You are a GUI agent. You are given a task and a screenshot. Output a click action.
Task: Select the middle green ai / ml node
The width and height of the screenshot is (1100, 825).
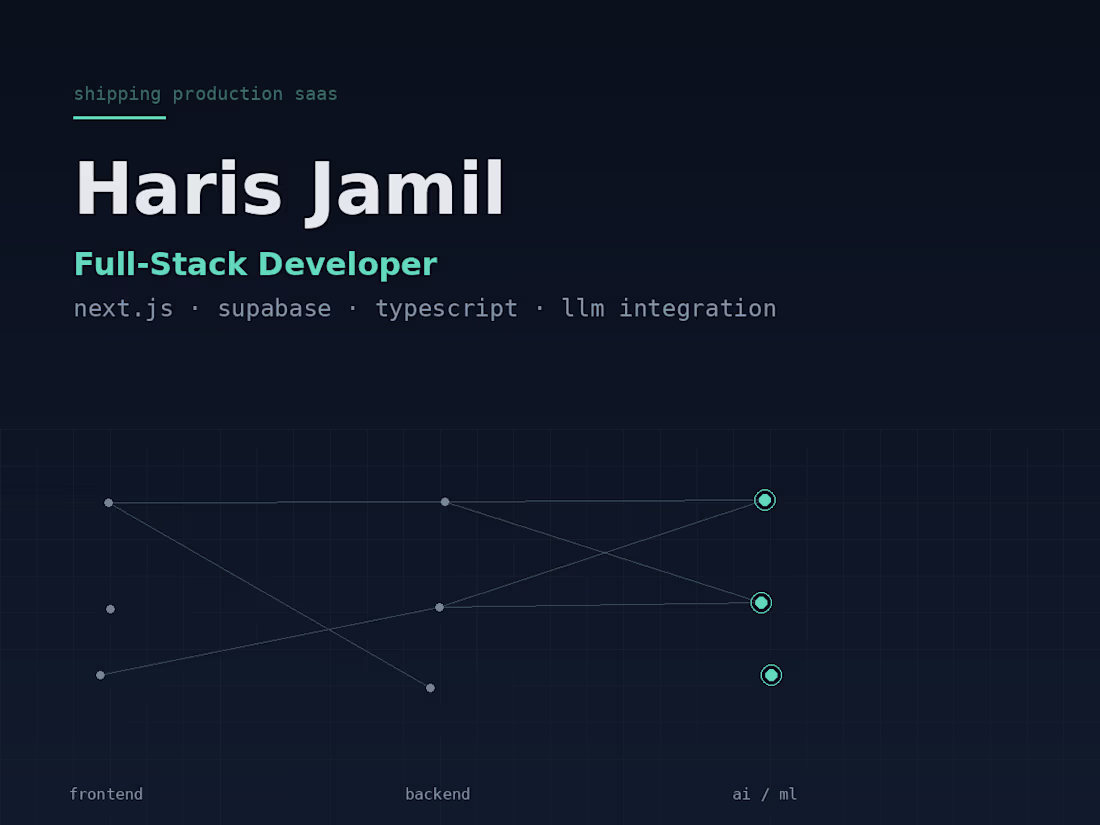click(x=761, y=603)
